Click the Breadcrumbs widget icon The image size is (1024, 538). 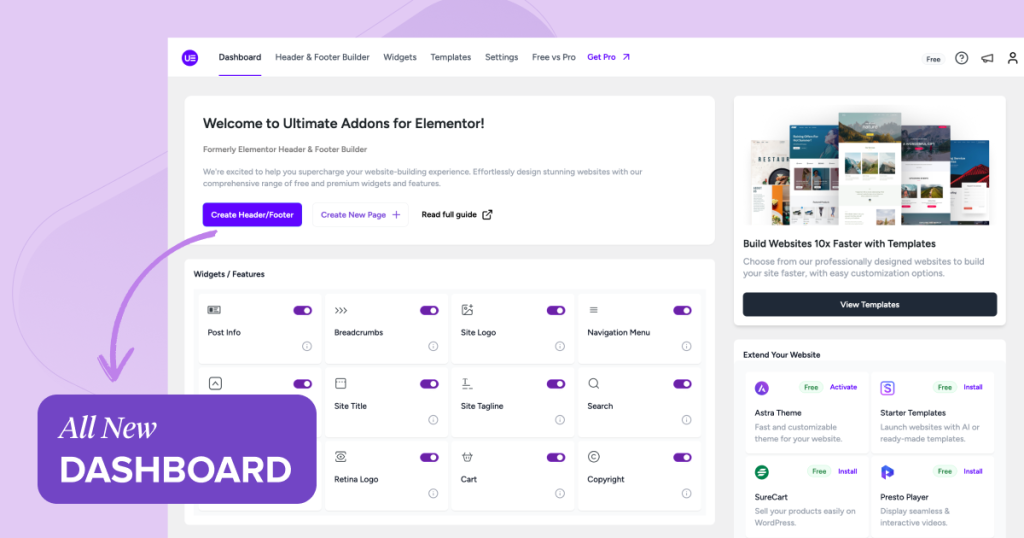pyautogui.click(x=341, y=310)
